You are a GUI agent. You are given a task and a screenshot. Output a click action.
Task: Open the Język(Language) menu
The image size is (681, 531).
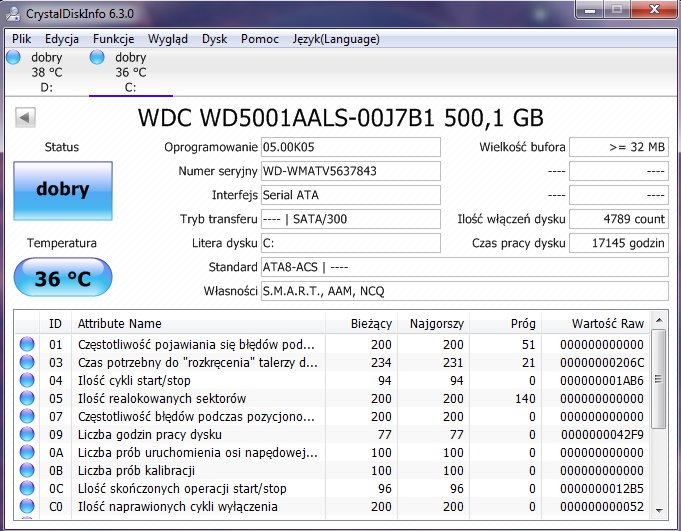[x=336, y=39]
